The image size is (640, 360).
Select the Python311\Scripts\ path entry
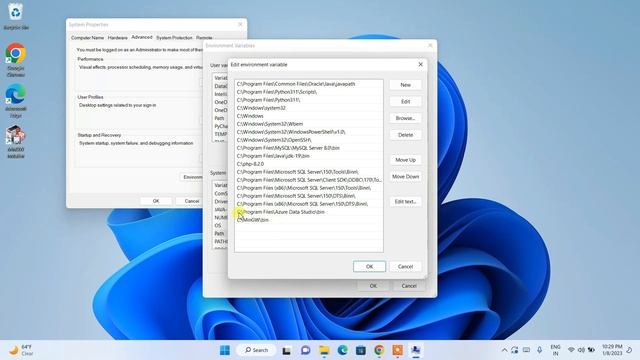click(x=309, y=92)
